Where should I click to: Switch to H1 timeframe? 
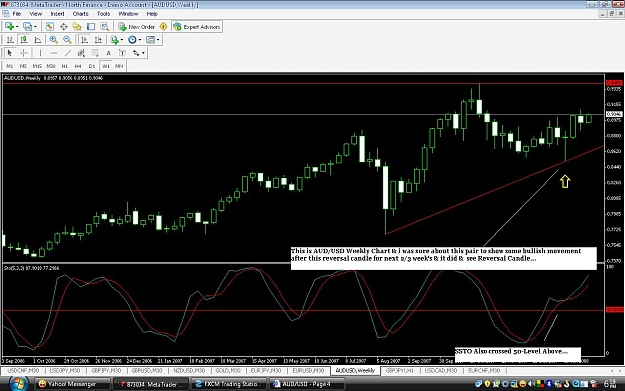click(65, 66)
